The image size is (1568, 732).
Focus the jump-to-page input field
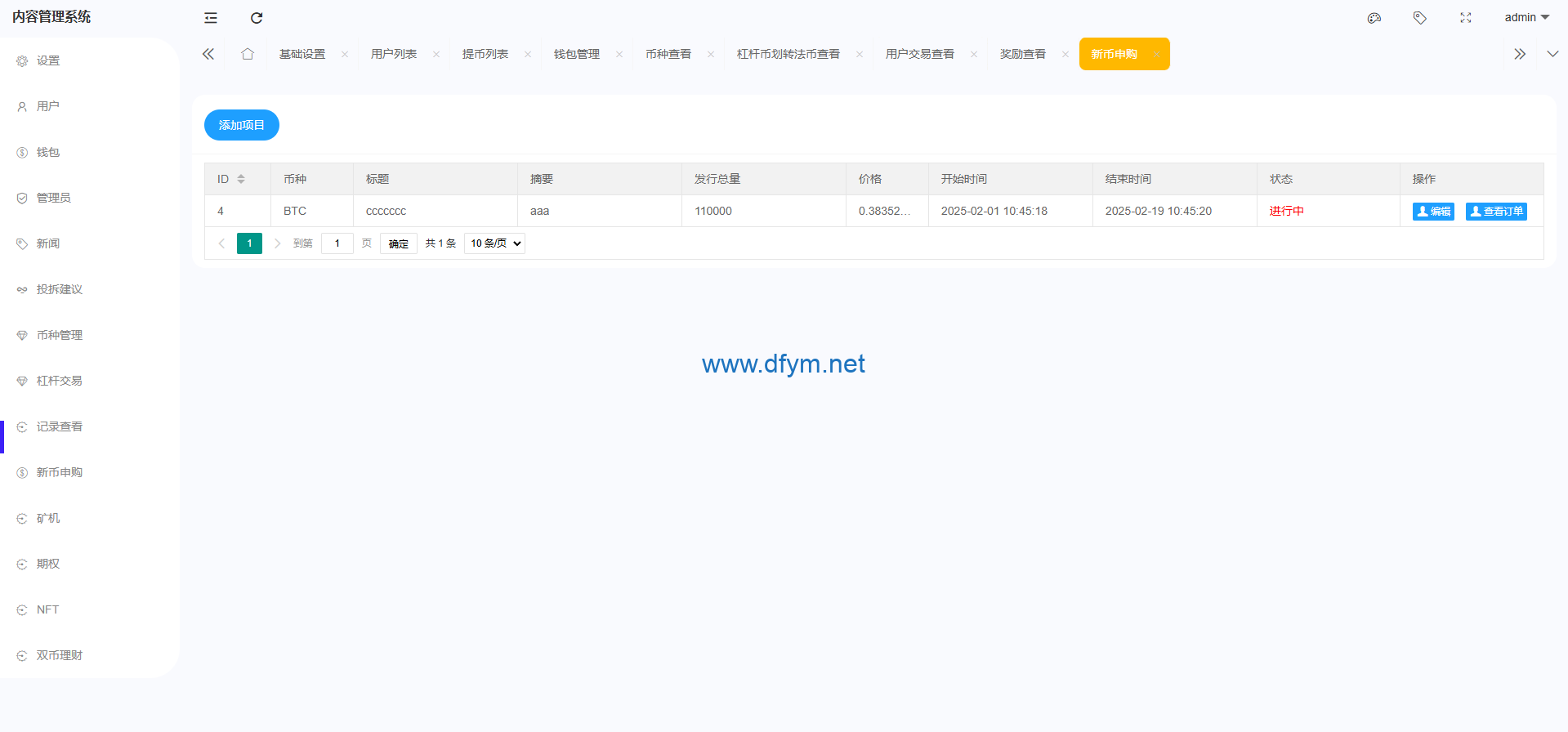coord(337,243)
